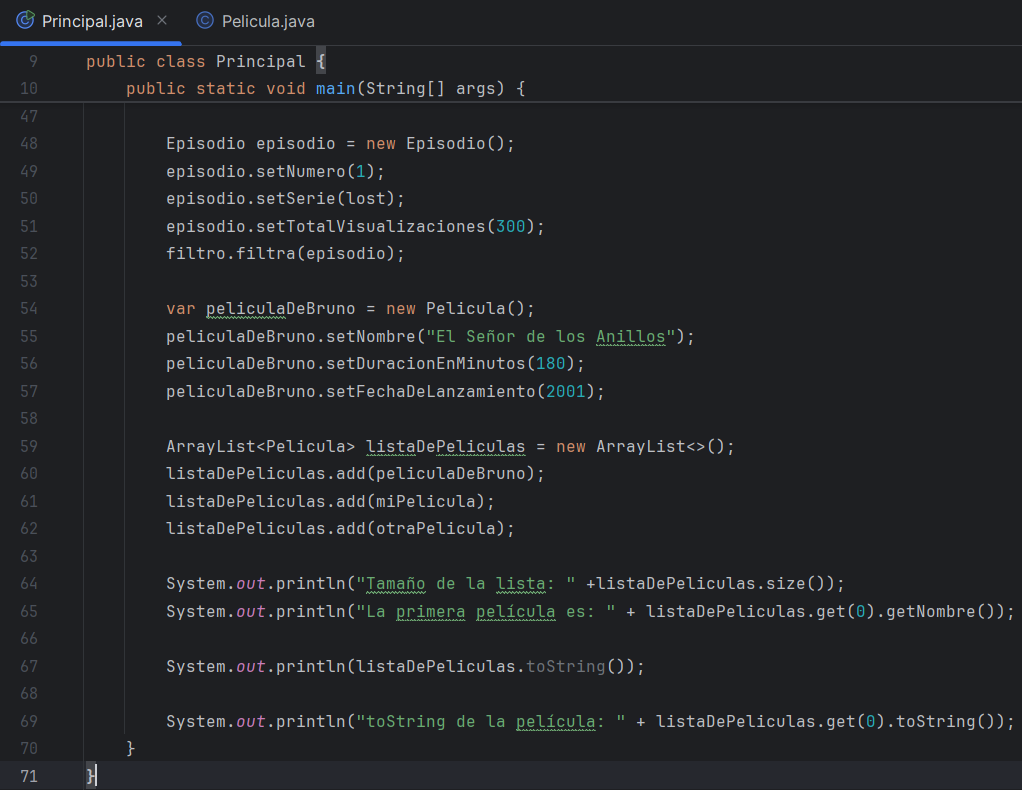
Task: Click the "Tamaño de la lista: " string
Action: click(x=465, y=584)
